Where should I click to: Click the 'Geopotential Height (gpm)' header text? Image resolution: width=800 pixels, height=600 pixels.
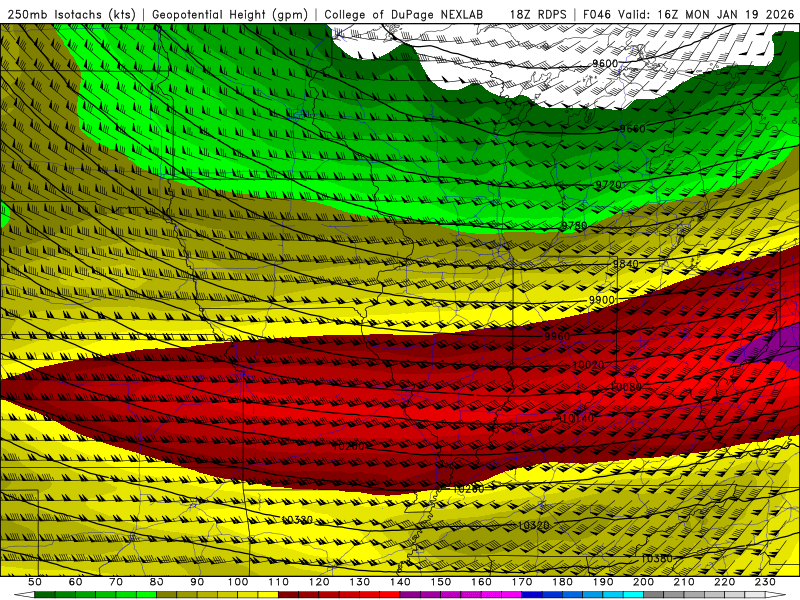230,15
